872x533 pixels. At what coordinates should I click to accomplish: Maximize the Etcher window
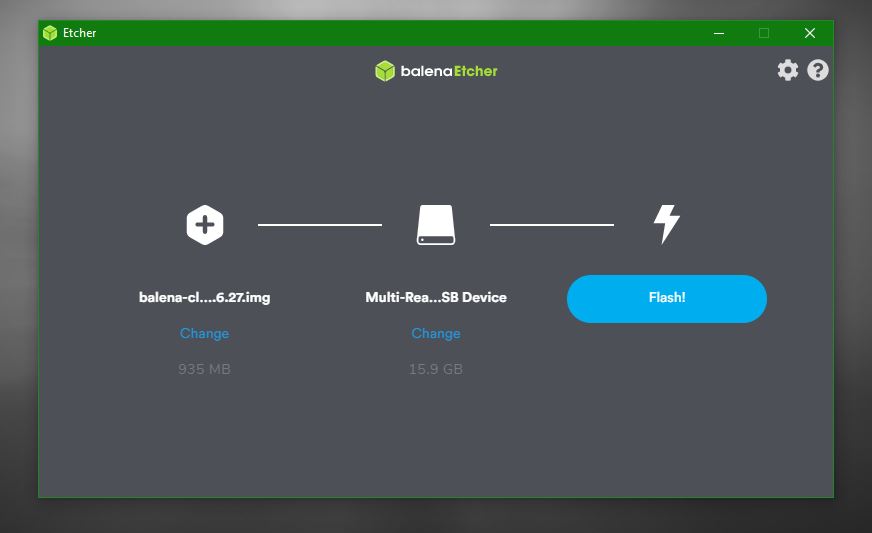764,33
